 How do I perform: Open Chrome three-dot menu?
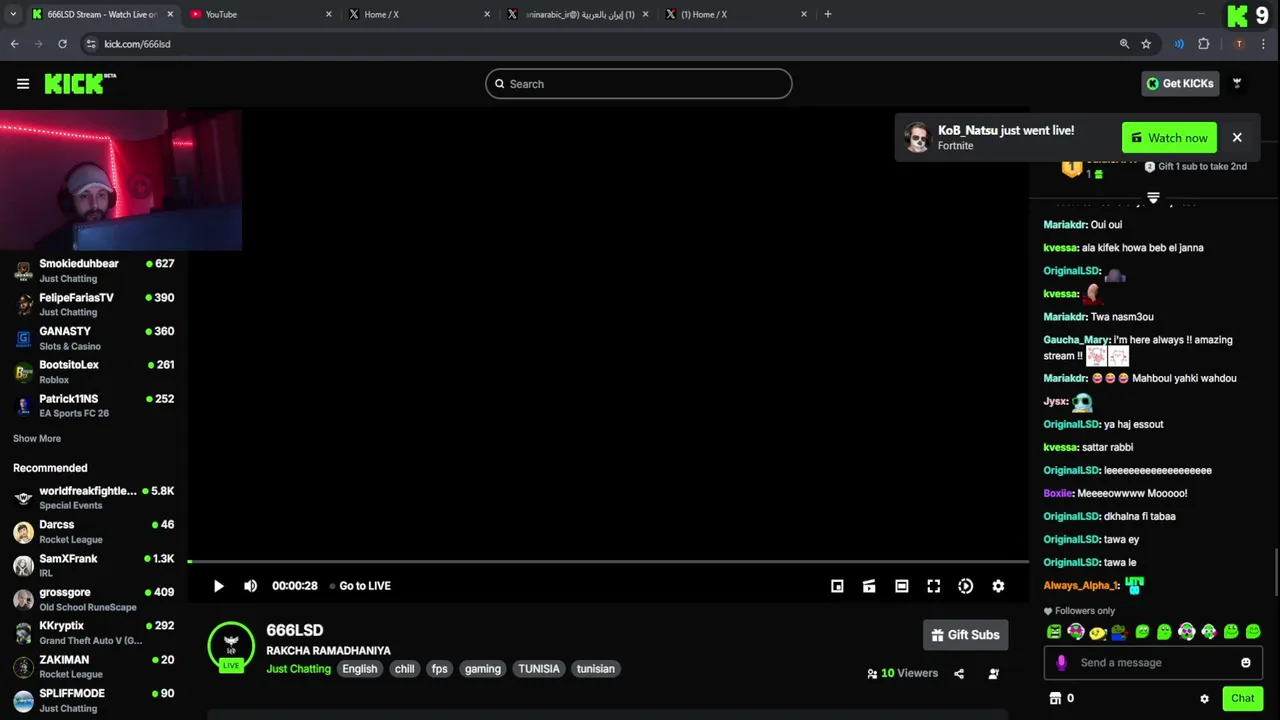[x=1264, y=44]
